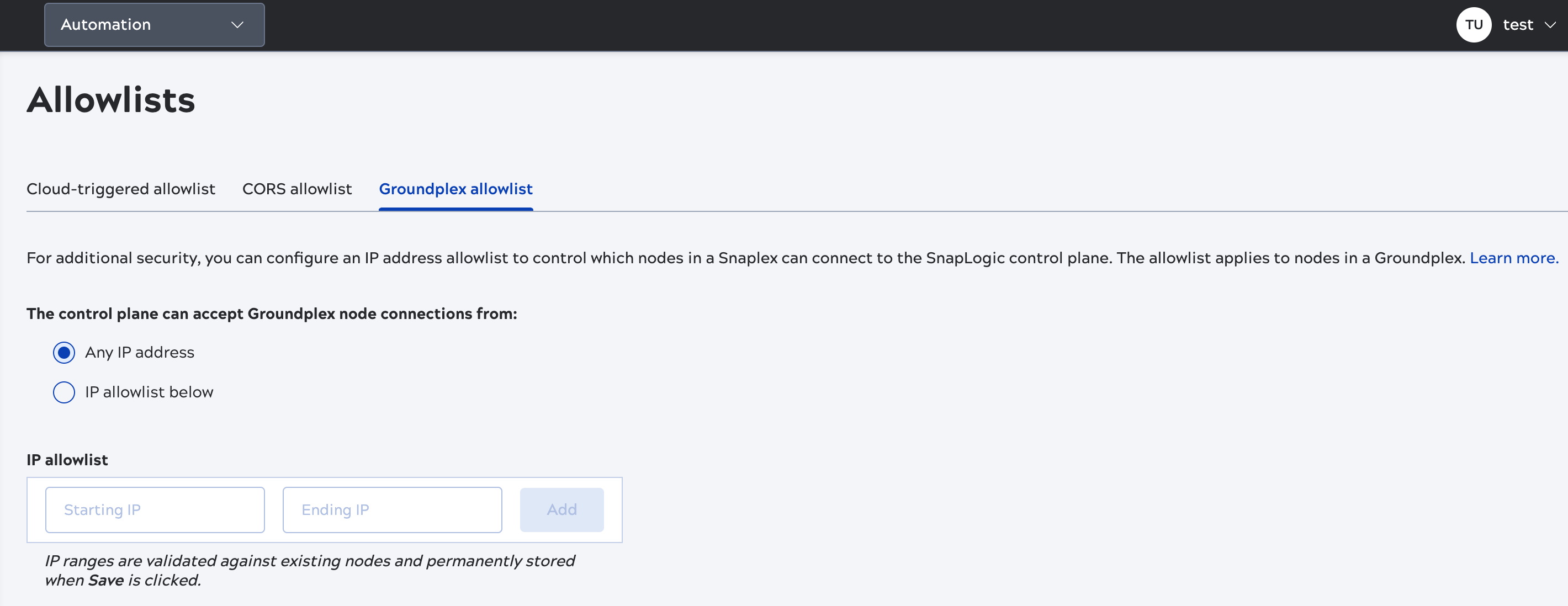
Task: Click inside the Starting IP field
Action: coord(154,510)
